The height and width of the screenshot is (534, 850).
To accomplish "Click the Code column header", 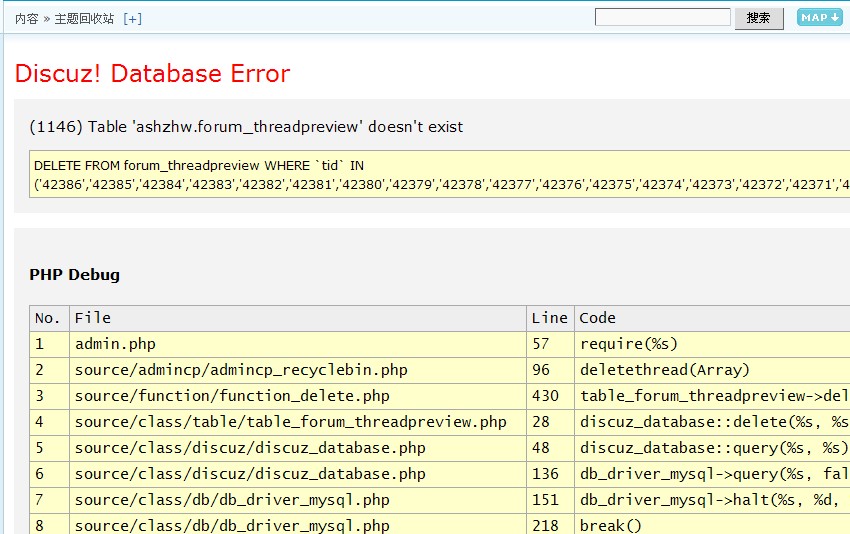I will click(x=712, y=318).
